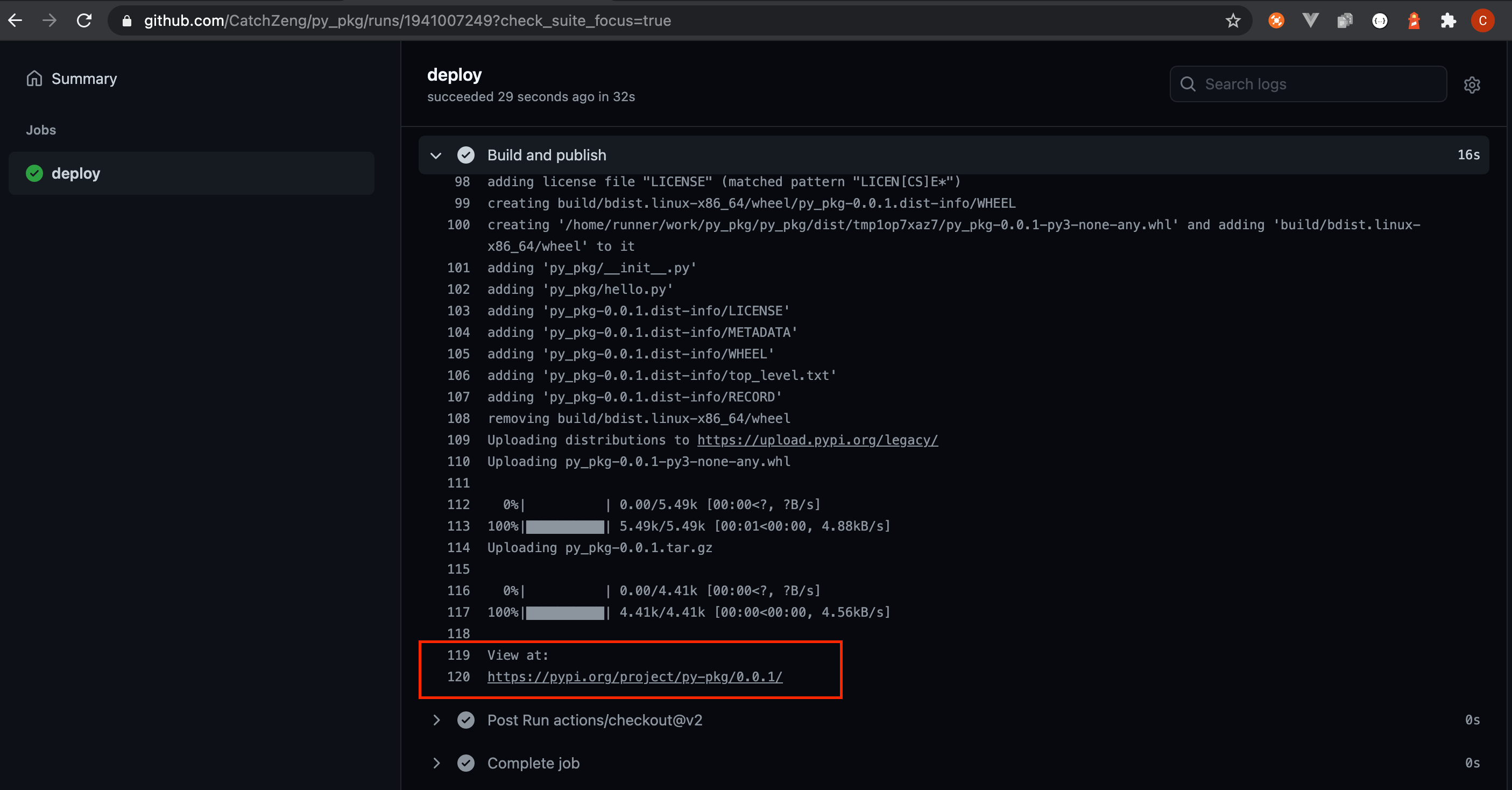Click log line number 113
This screenshot has width=1512, height=790.
458,526
